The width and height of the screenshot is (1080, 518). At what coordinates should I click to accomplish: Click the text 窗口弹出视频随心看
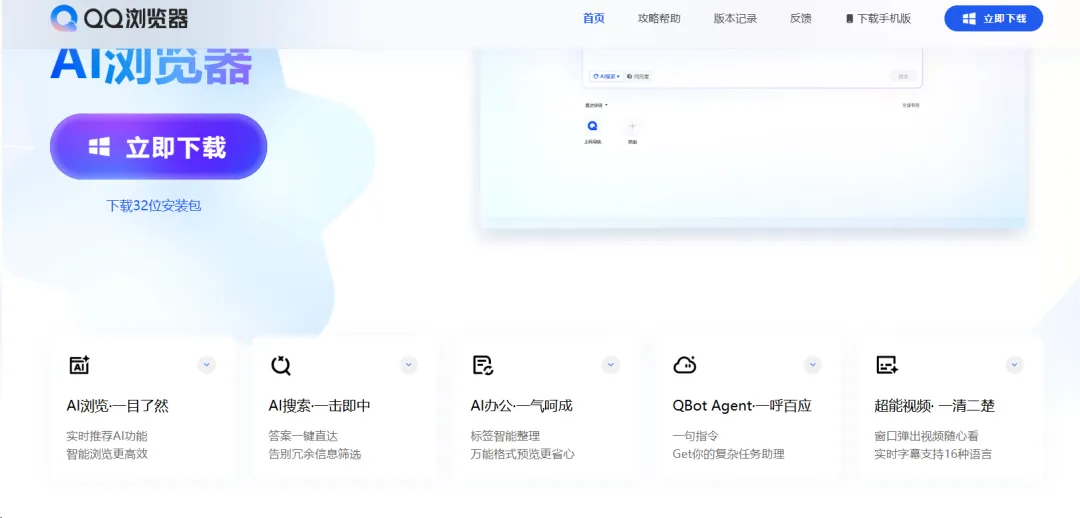pos(926,436)
